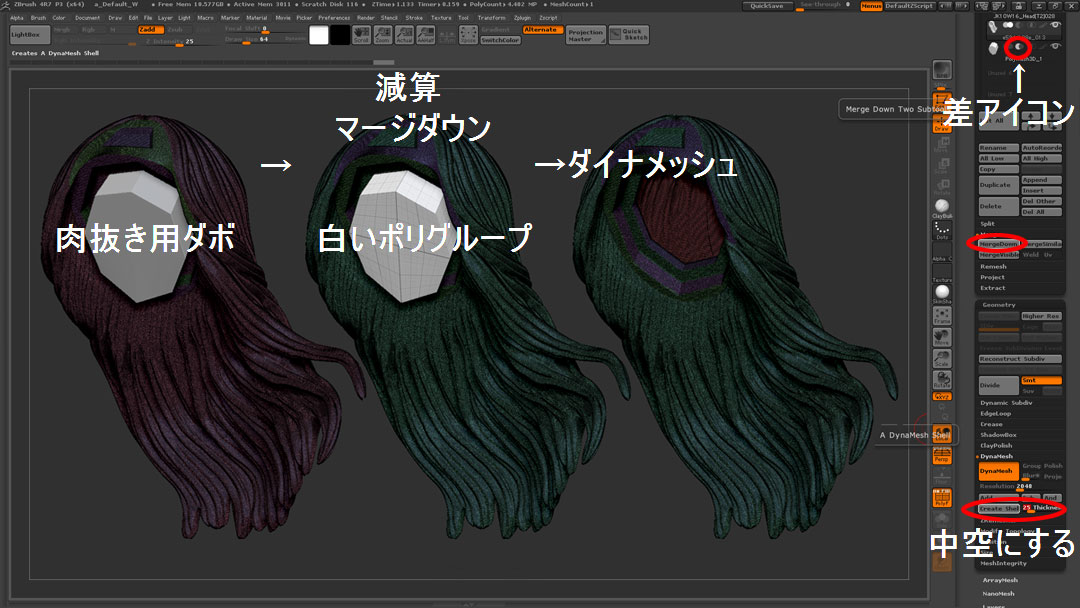
Task: Click the Move canvas icon on right shelf
Action: (942, 337)
